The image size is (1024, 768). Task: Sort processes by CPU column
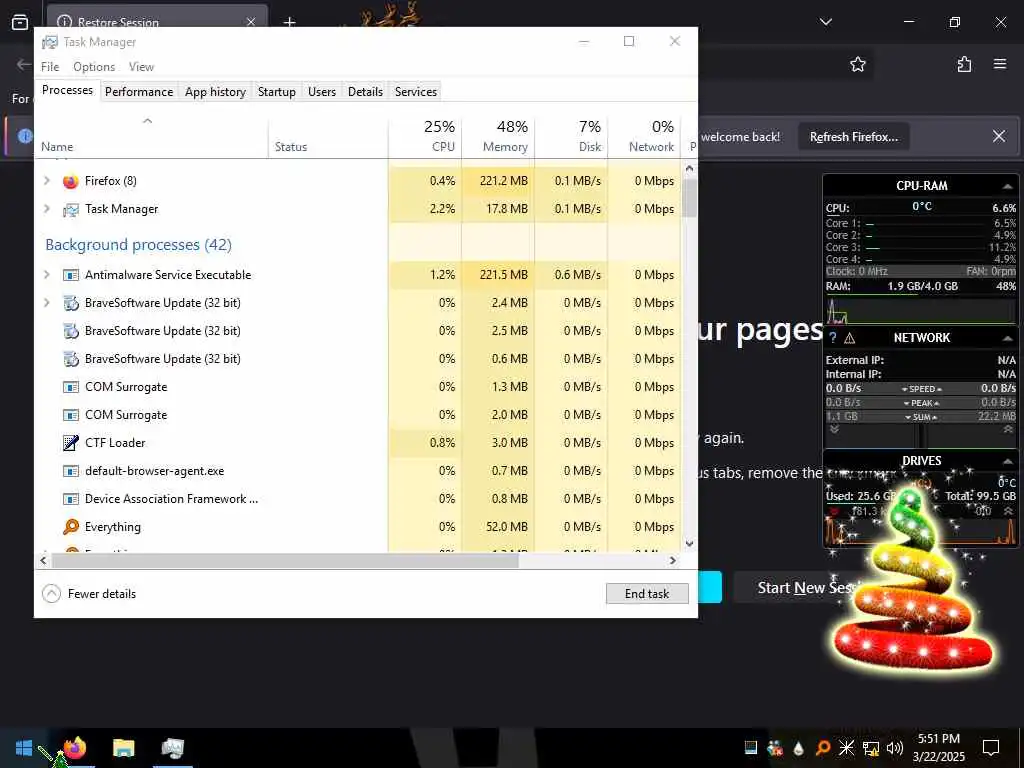425,136
